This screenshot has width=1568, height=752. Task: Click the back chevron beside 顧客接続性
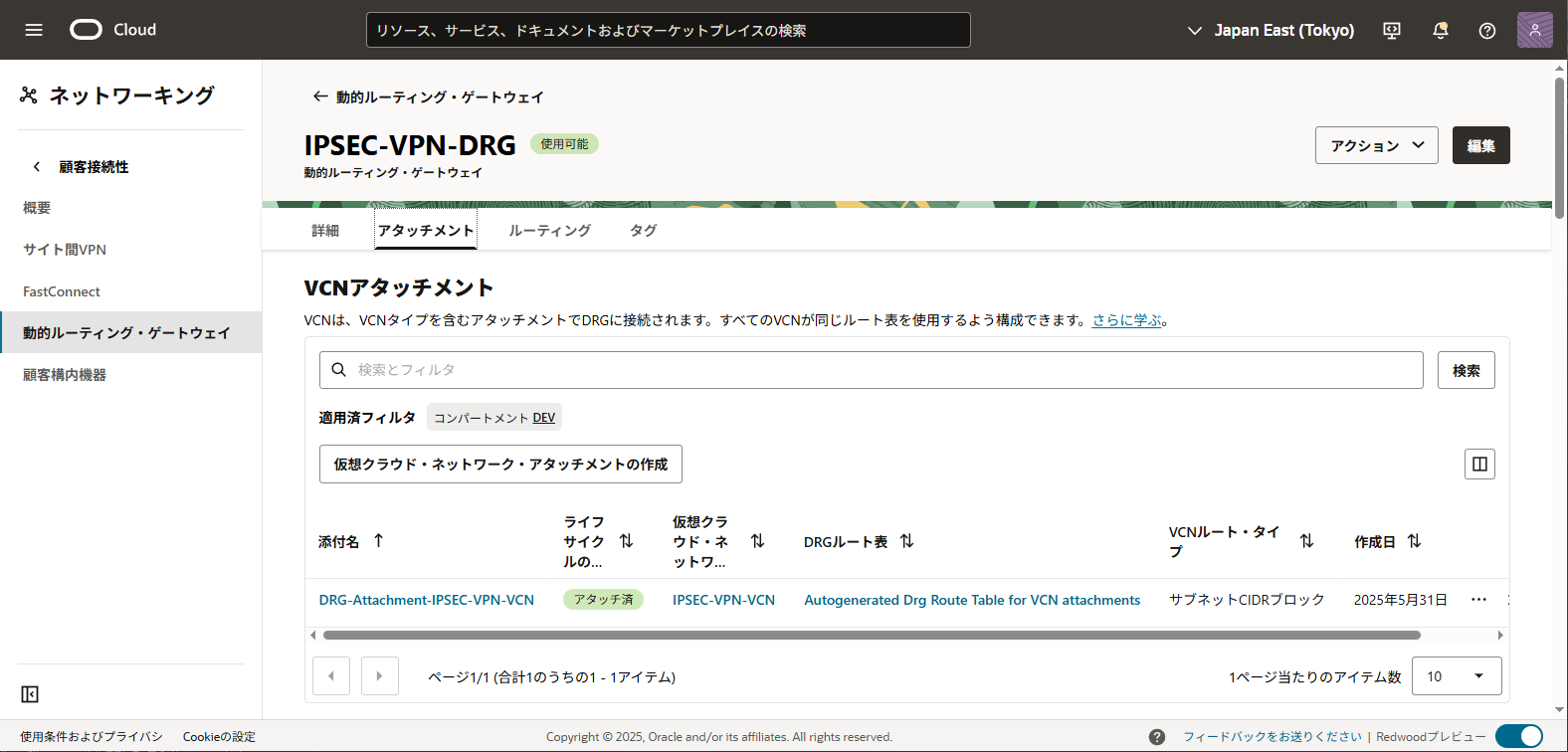(x=37, y=167)
